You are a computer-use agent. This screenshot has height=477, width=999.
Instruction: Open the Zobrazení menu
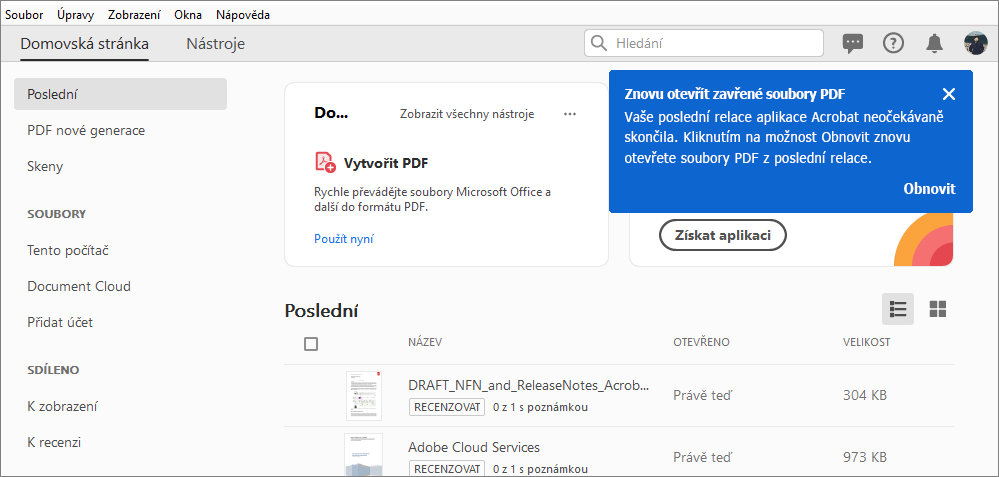134,15
